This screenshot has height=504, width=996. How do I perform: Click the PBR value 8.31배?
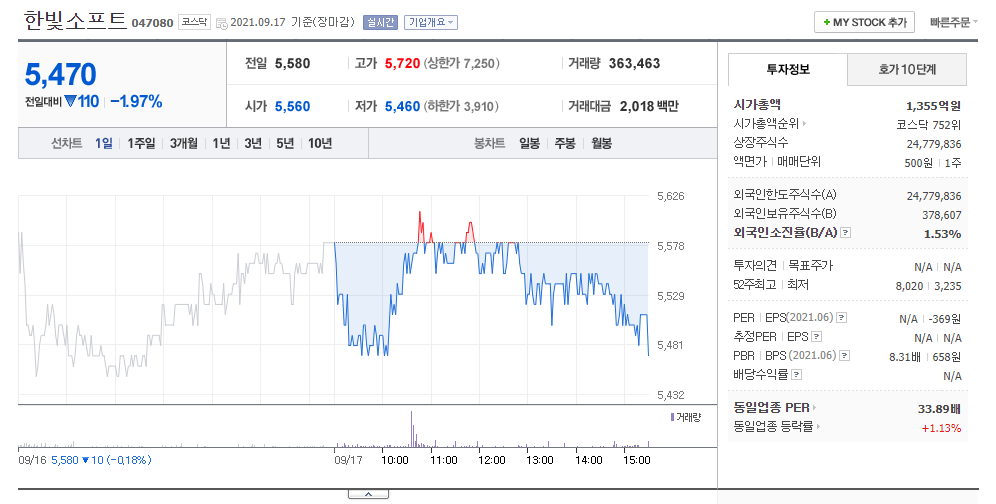pyautogui.click(x=905, y=357)
